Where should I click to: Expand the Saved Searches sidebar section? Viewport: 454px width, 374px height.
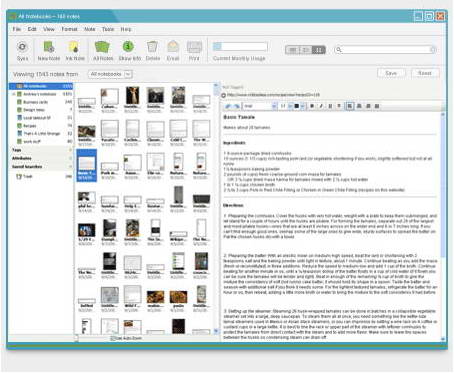pyautogui.click(x=70, y=166)
